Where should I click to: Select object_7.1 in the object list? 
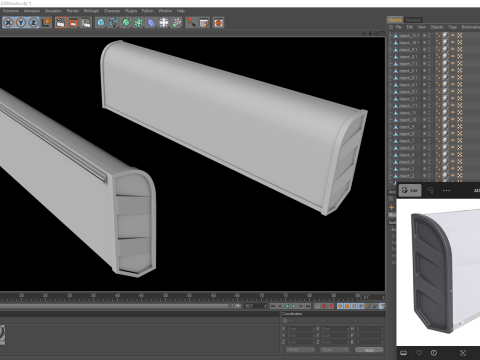(x=408, y=64)
